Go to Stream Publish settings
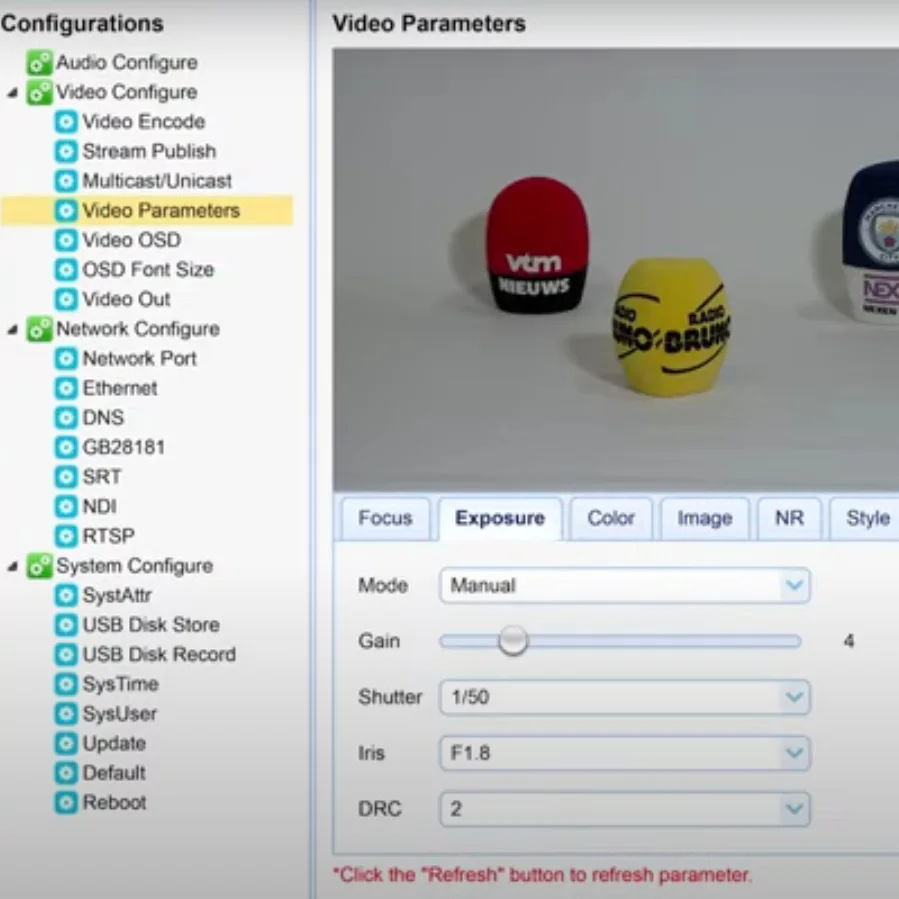The image size is (899, 899). point(150,151)
